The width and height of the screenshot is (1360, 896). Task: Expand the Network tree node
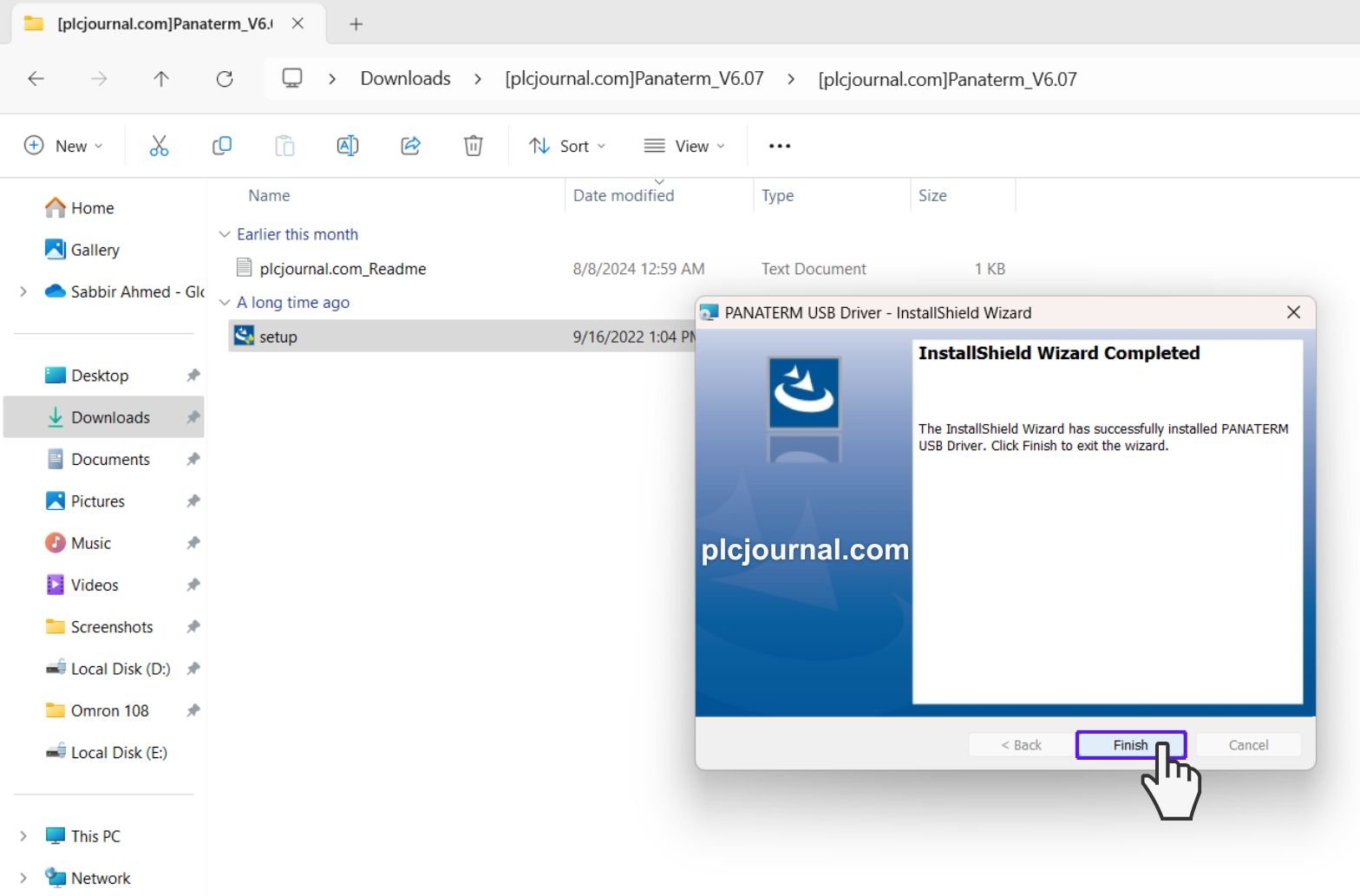[x=23, y=878]
